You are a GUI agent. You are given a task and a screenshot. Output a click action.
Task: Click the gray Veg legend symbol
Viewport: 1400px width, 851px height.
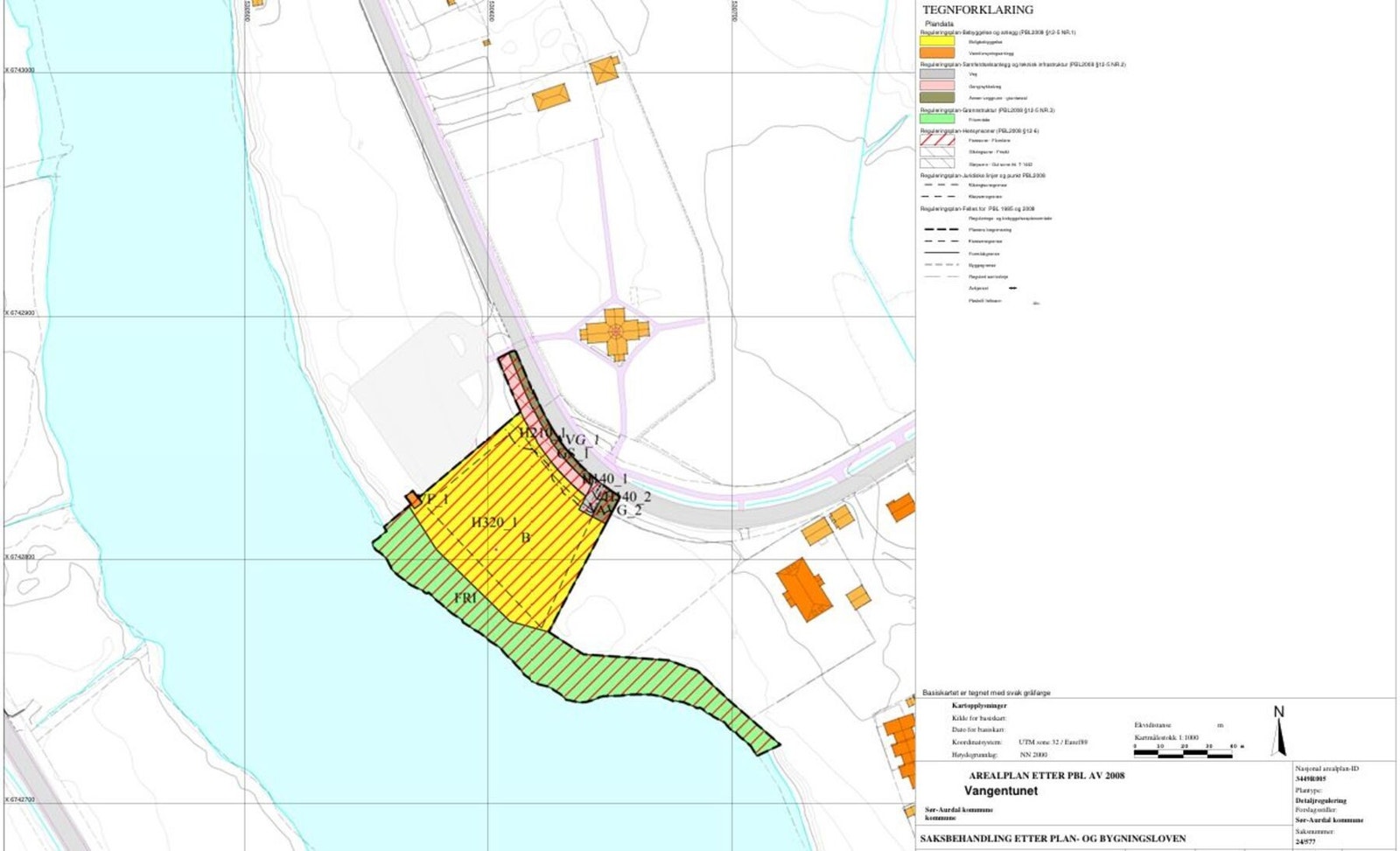click(937, 74)
